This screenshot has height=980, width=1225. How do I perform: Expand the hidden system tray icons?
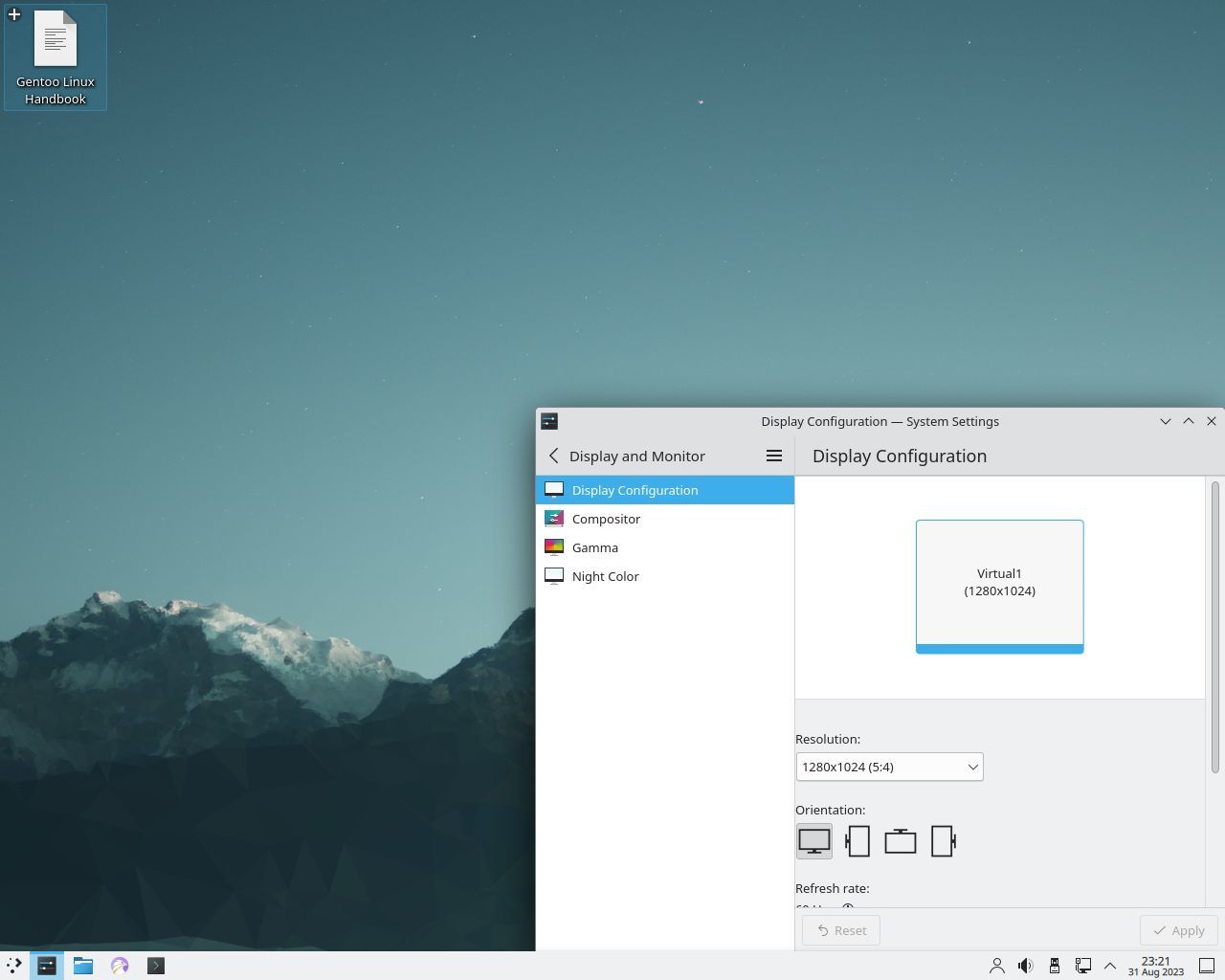coord(1110,966)
